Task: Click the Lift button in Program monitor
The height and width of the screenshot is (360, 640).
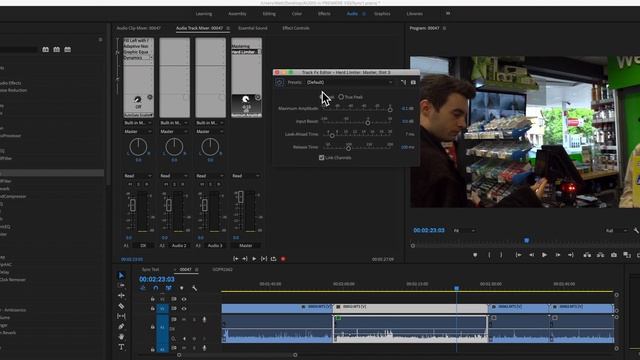Action: pos(587,255)
